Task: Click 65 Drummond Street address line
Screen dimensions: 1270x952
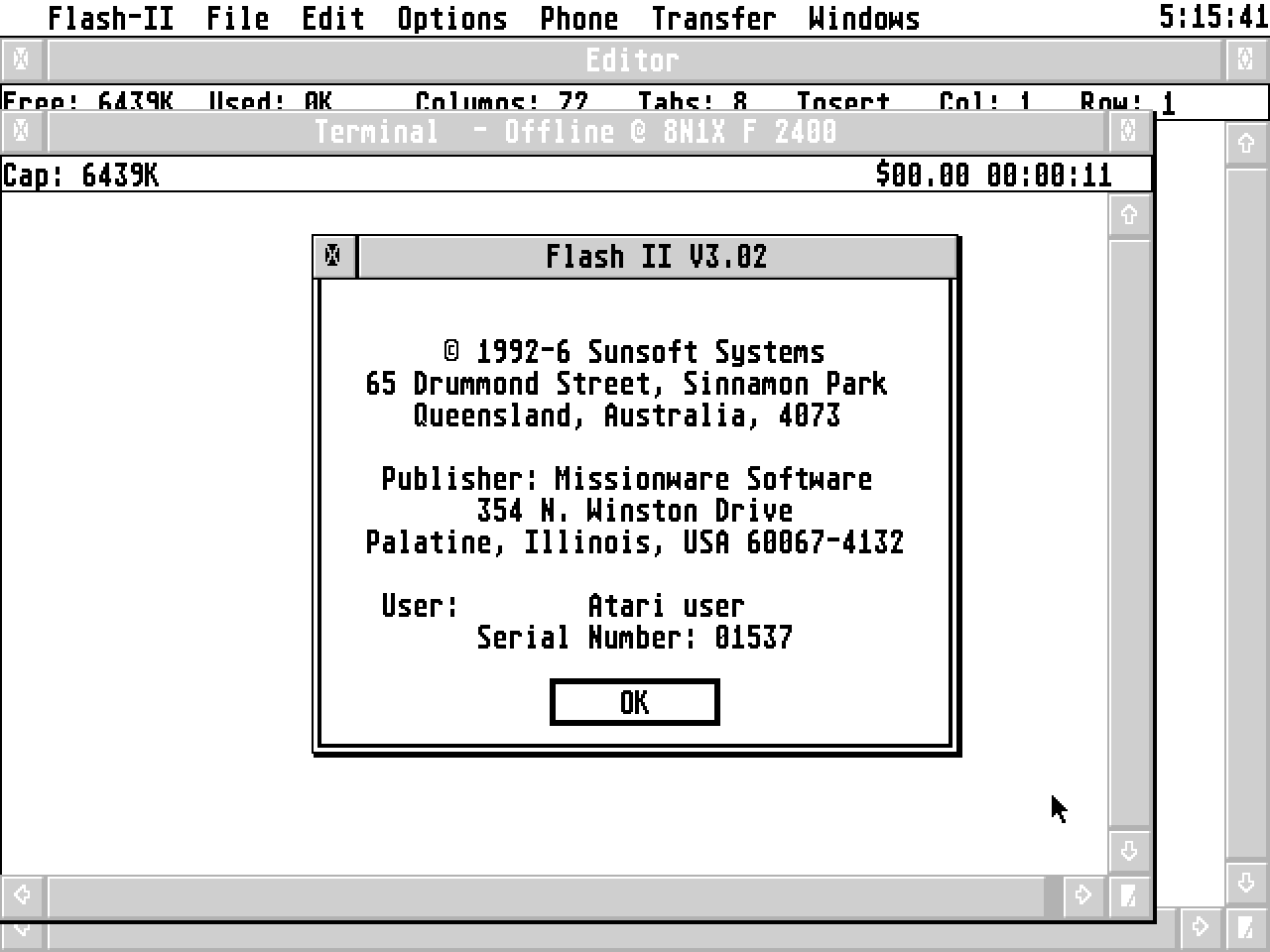Action: 627,383
